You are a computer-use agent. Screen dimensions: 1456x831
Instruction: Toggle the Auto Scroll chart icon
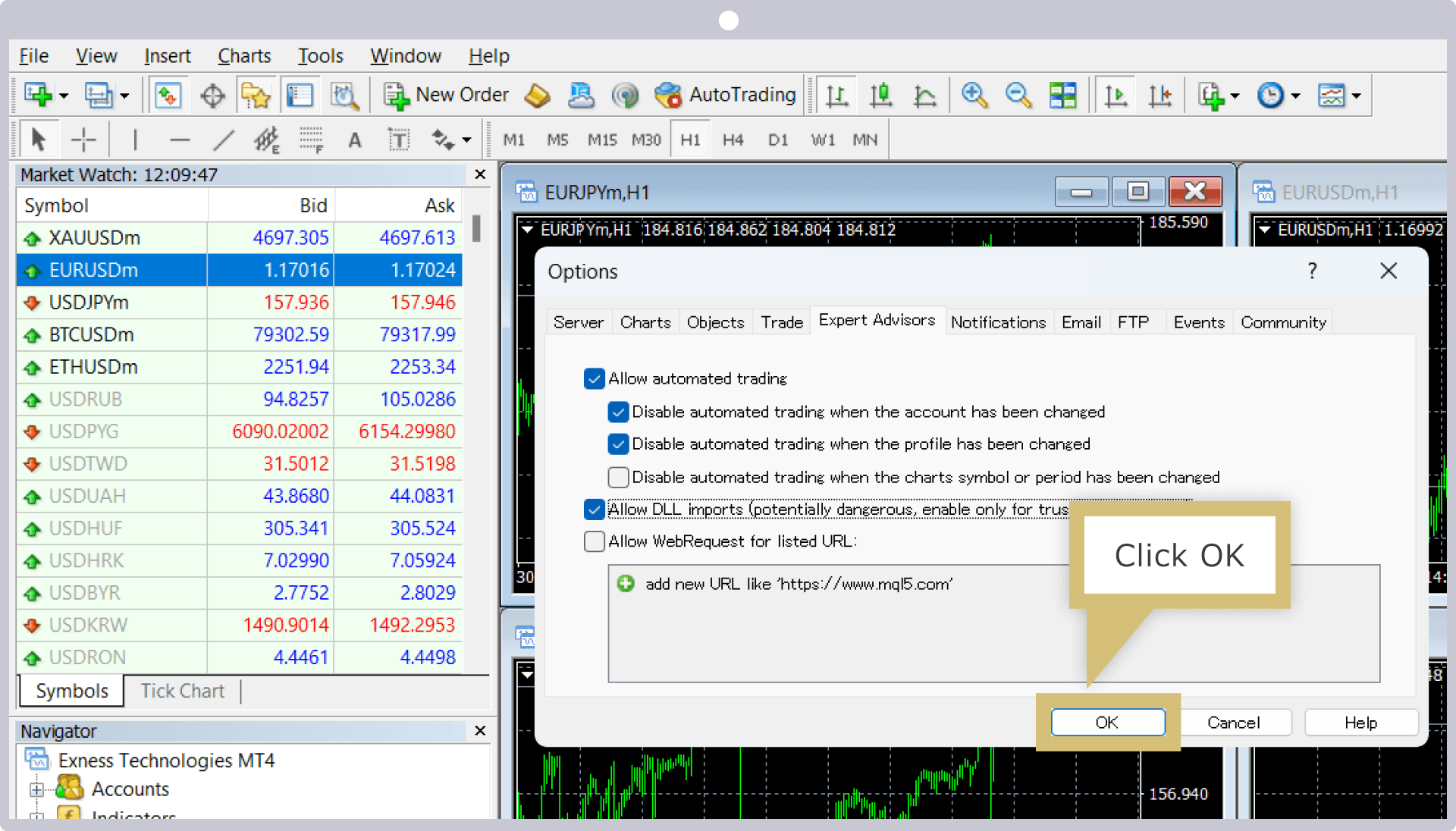pyautogui.click(x=1116, y=96)
